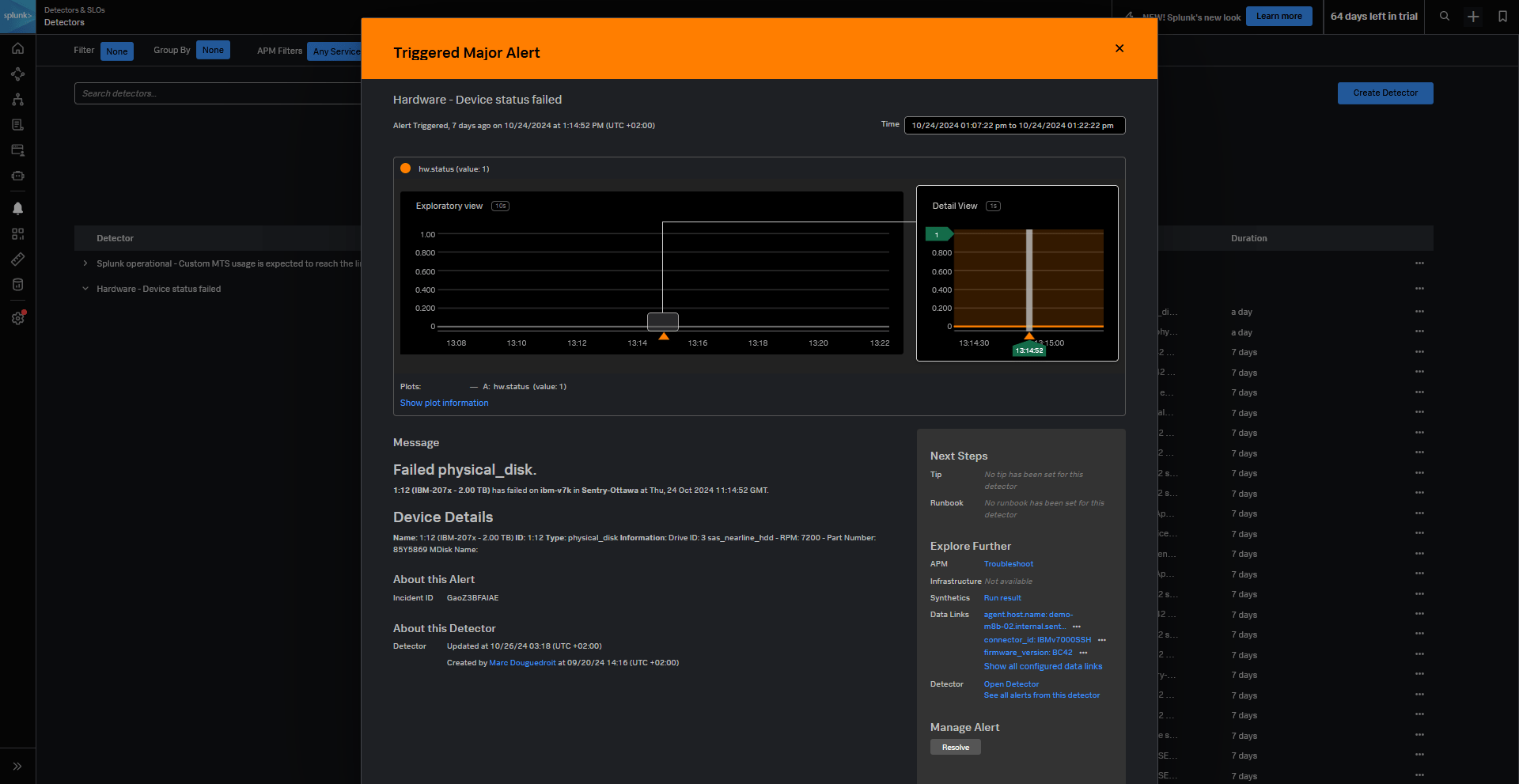Click the '64 days left in trial' text
The image size is (1519, 784).
point(1373,17)
